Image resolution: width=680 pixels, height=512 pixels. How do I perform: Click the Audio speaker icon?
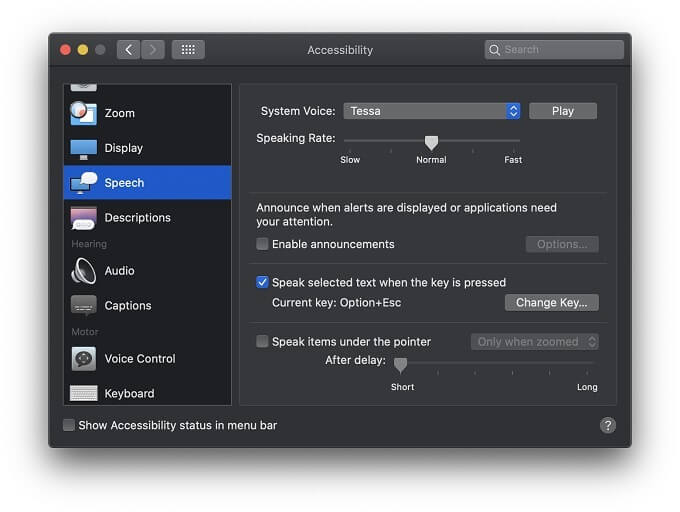tap(84, 271)
